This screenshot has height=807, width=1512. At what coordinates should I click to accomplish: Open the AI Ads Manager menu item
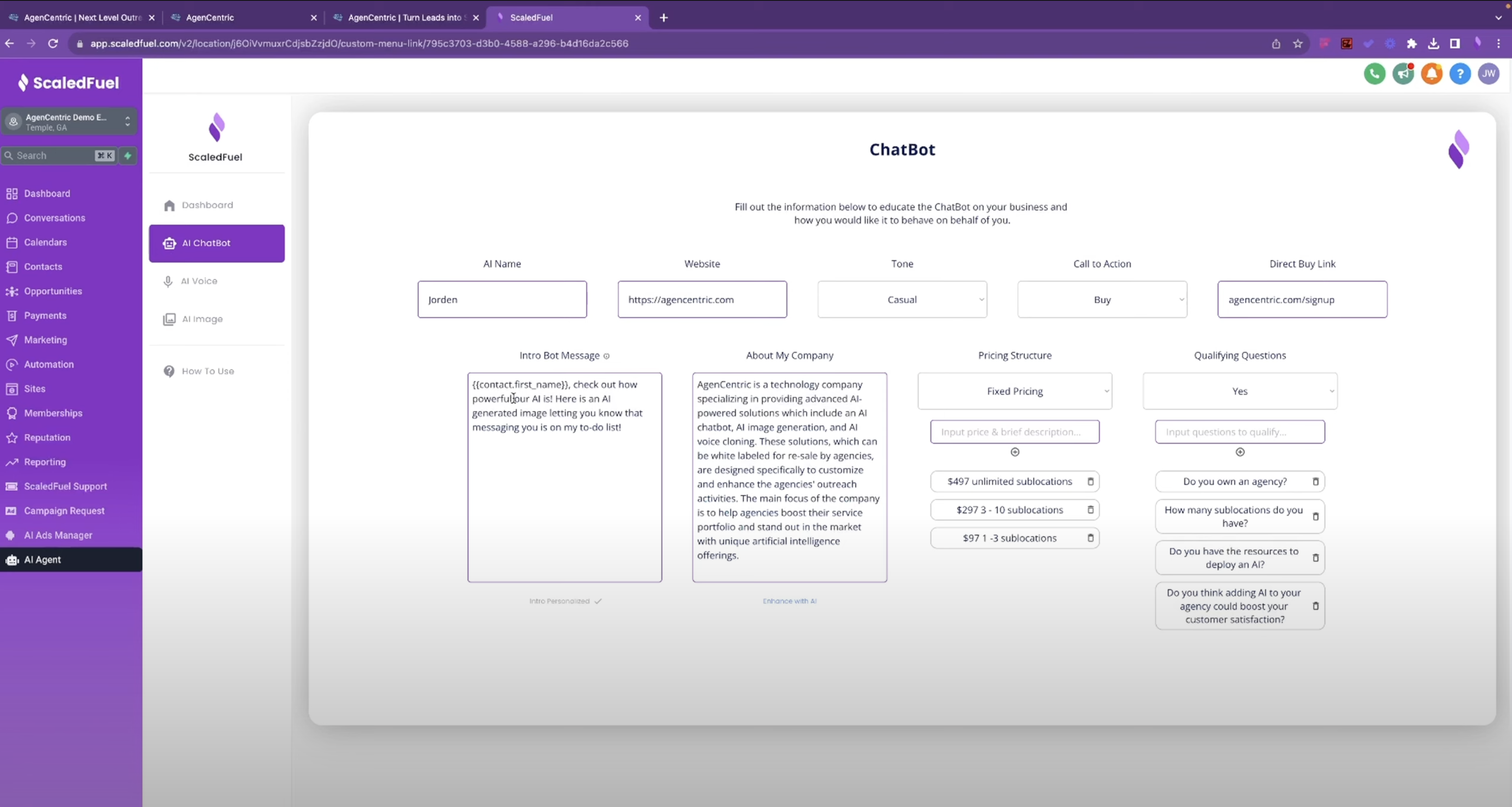click(x=58, y=535)
